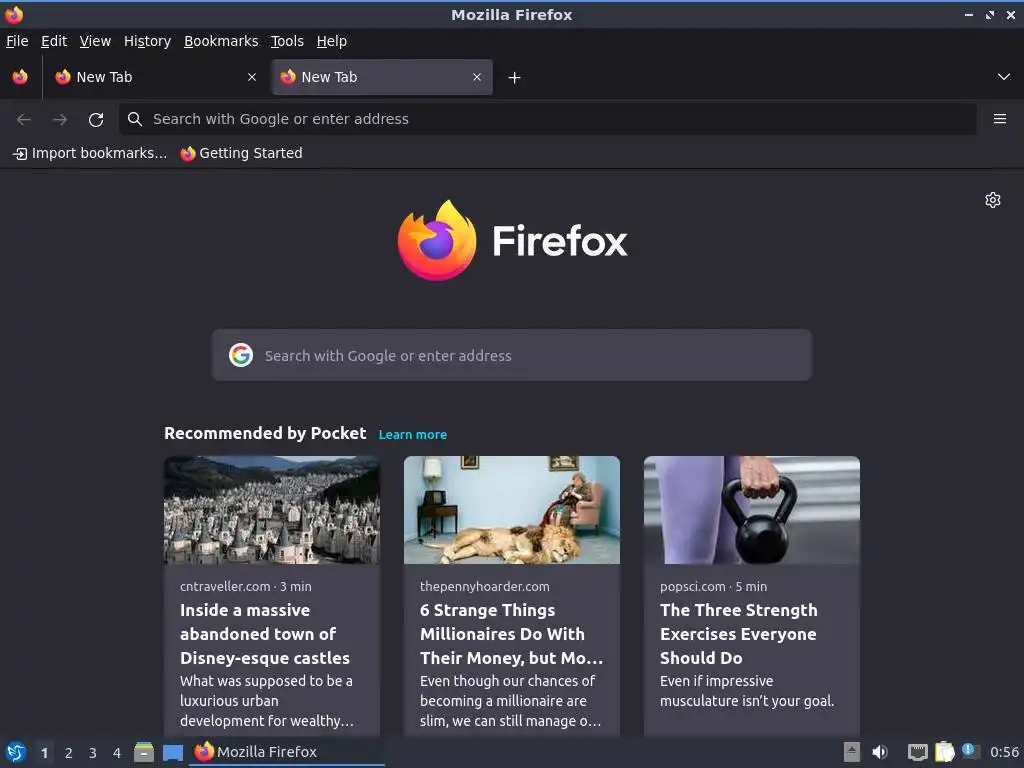Close the active second New Tab
Screen dimensions: 1024x768
477,77
